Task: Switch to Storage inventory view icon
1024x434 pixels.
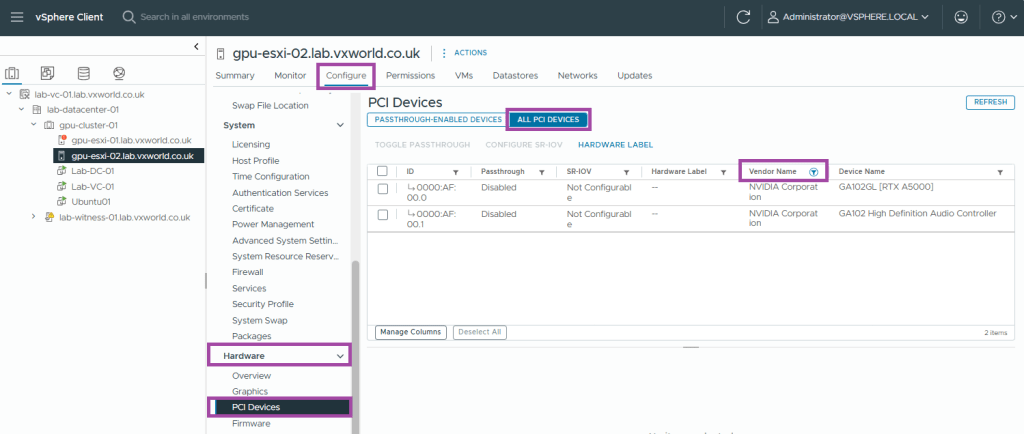Action: coord(83,73)
